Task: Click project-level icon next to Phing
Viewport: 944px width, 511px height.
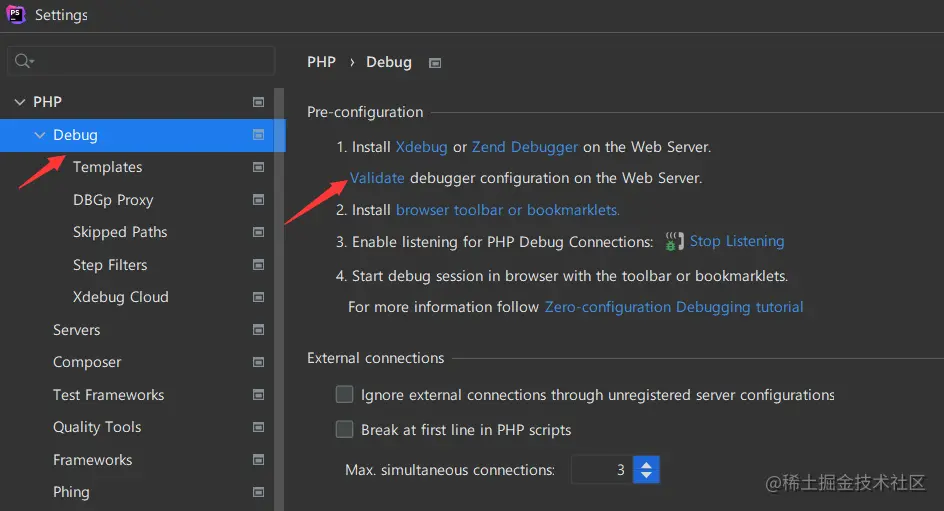Action: pyautogui.click(x=258, y=492)
